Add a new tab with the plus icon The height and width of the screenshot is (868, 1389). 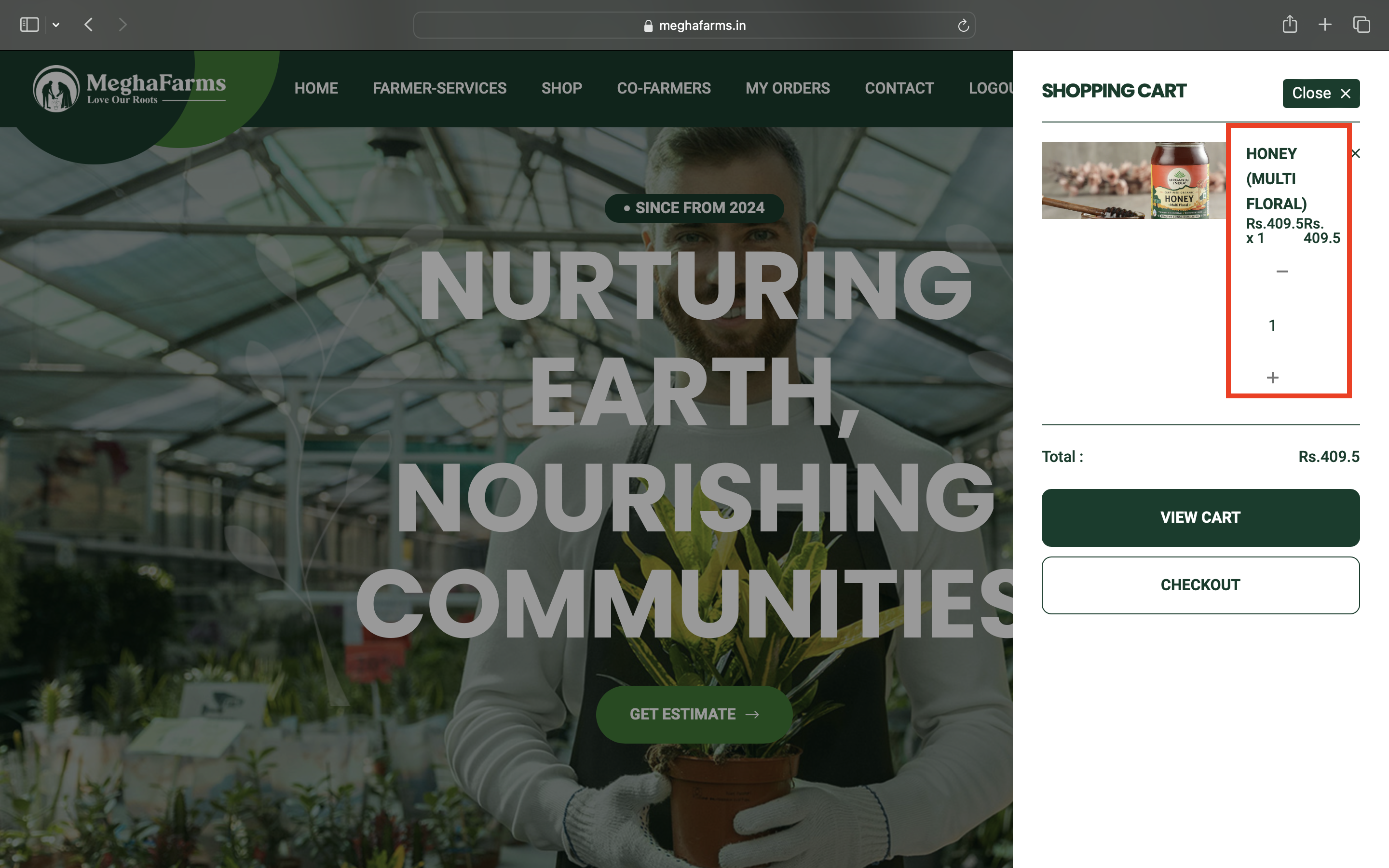tap(1325, 24)
